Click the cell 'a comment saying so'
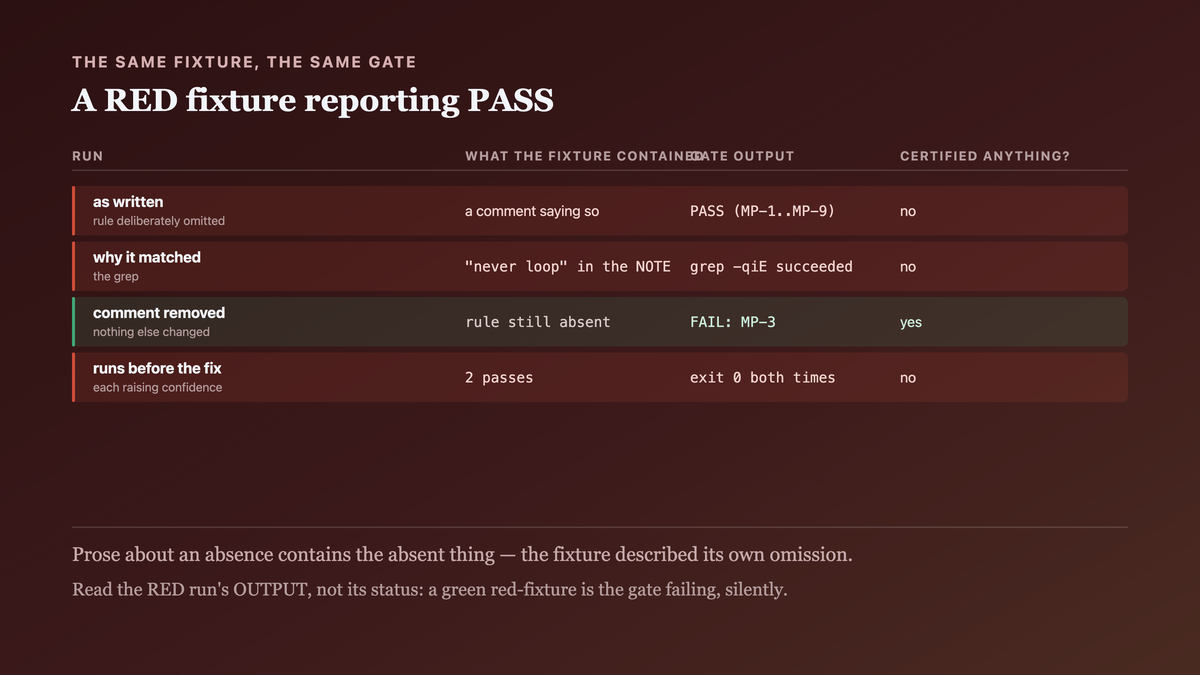Image resolution: width=1200 pixels, height=675 pixels. 532,211
